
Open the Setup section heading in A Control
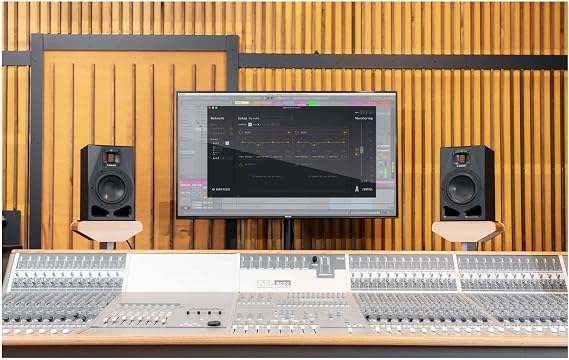click(x=242, y=118)
